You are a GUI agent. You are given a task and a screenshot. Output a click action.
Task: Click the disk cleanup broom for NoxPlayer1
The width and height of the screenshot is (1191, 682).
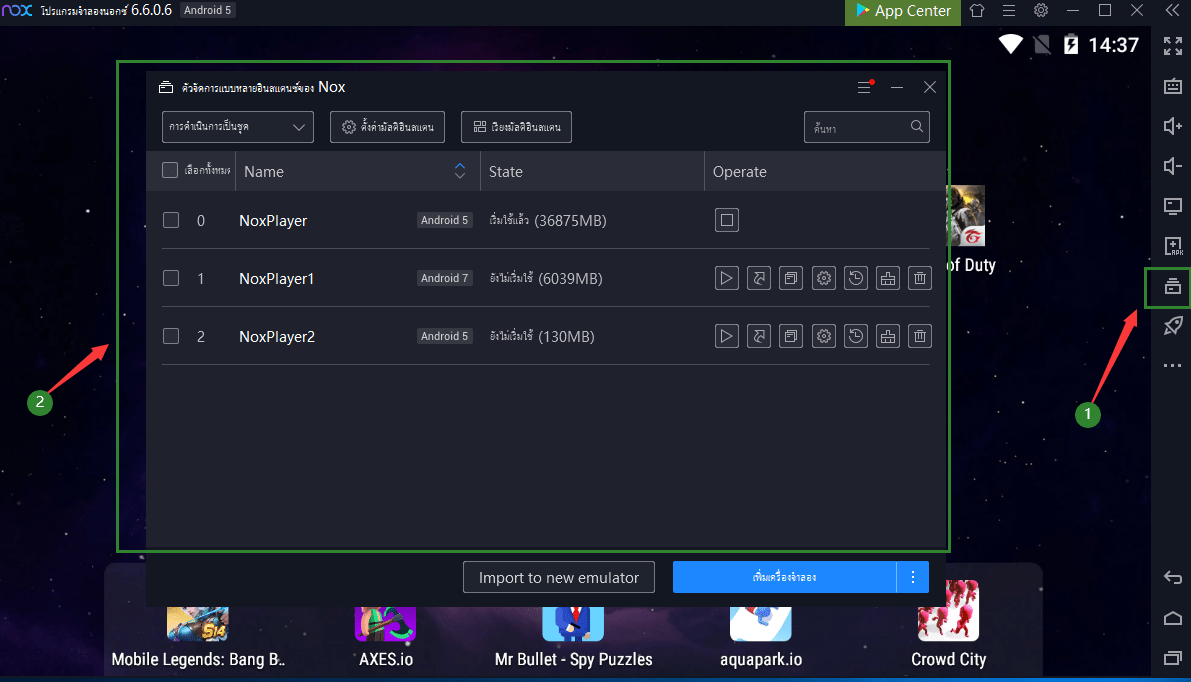[x=887, y=278]
